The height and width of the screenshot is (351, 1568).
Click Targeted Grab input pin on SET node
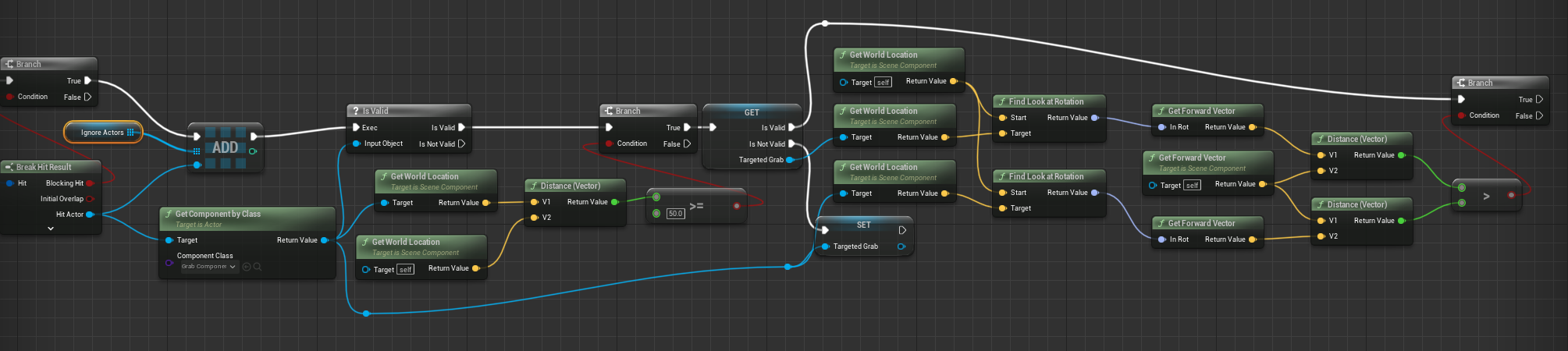click(x=824, y=246)
